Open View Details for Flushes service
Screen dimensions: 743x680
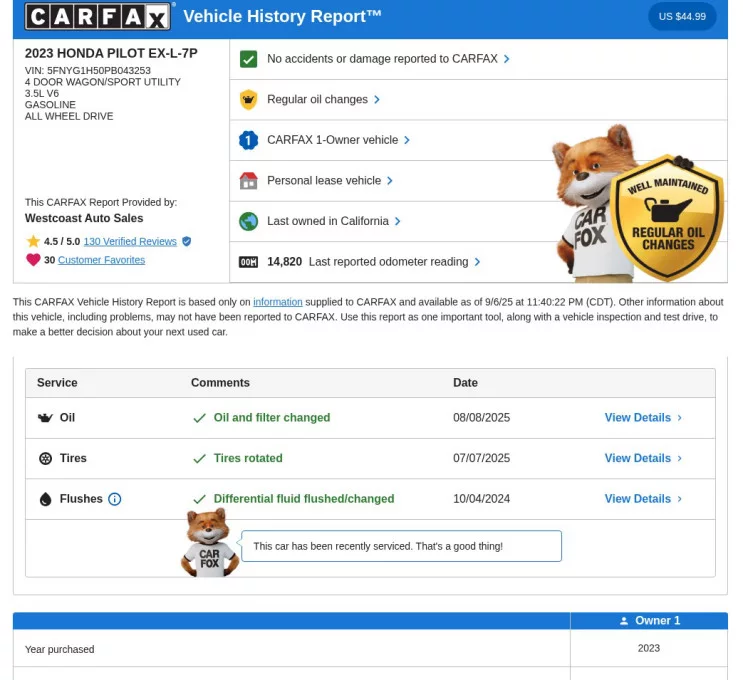[x=643, y=499]
